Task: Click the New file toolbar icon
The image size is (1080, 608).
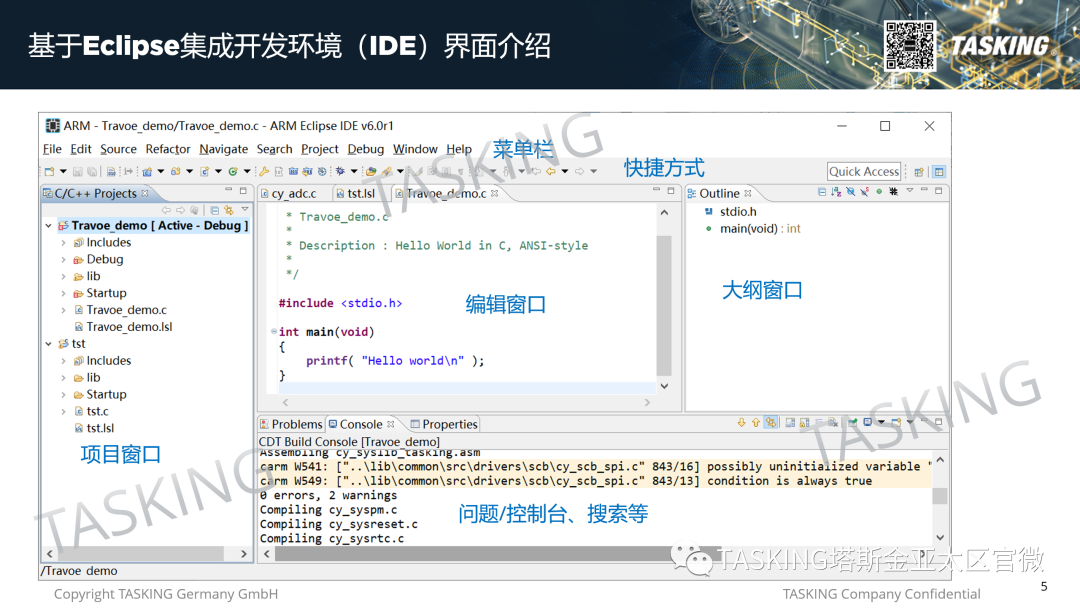Action: click(x=50, y=171)
